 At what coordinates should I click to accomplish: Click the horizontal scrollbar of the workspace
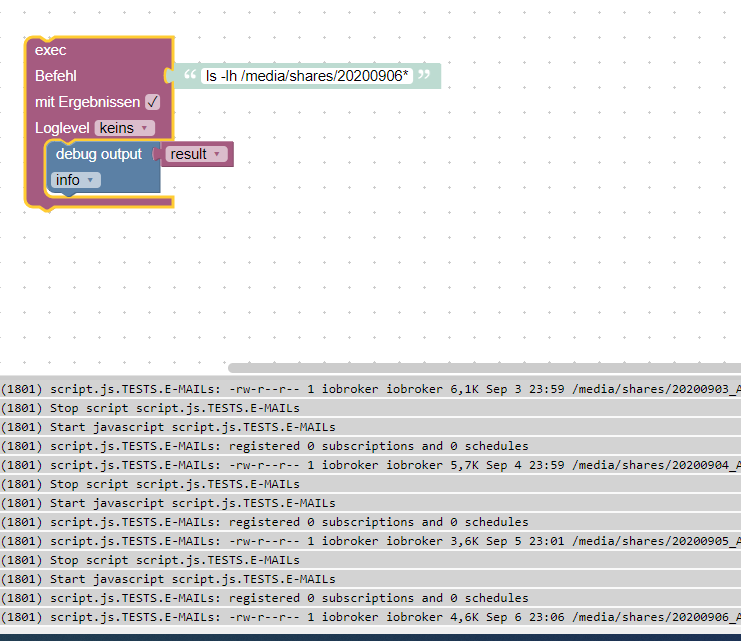click(x=484, y=368)
